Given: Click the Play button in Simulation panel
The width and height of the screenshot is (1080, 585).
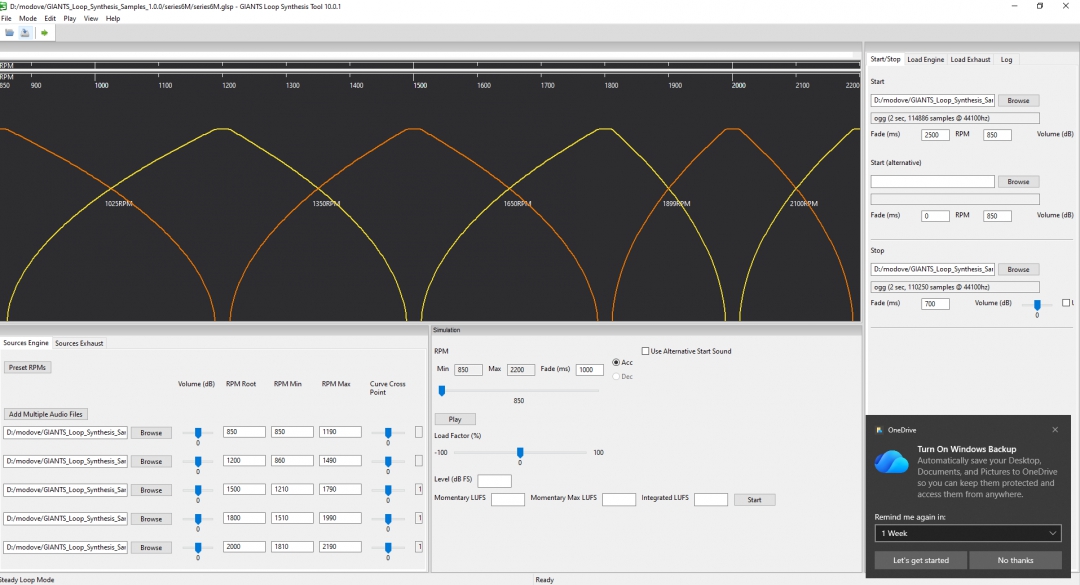Looking at the screenshot, I should click(455, 419).
